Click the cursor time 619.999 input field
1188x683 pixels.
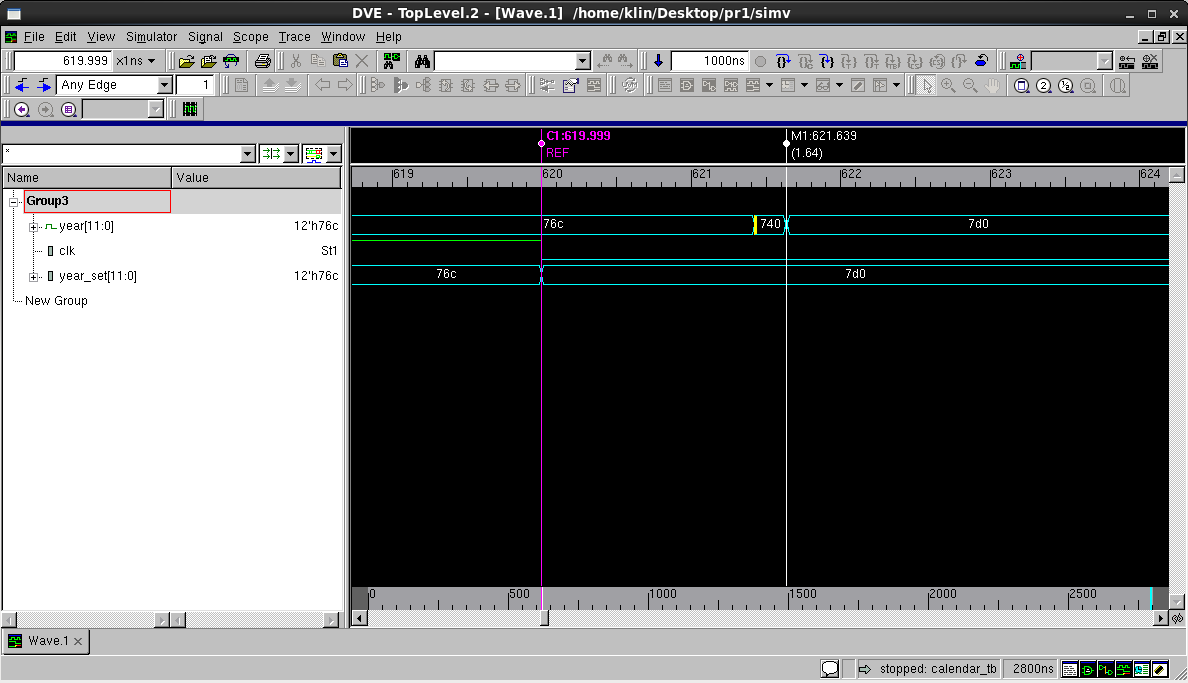[63, 61]
